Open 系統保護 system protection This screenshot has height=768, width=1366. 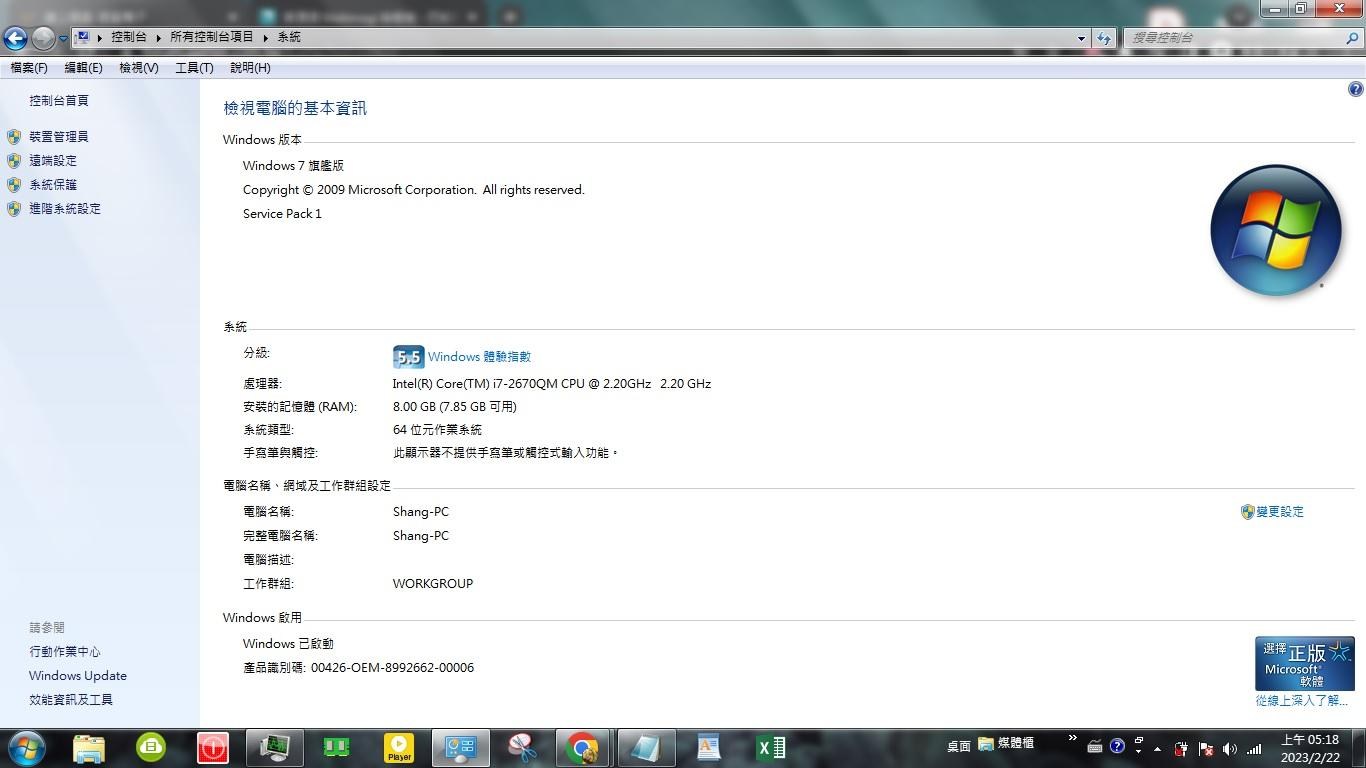tap(52, 185)
